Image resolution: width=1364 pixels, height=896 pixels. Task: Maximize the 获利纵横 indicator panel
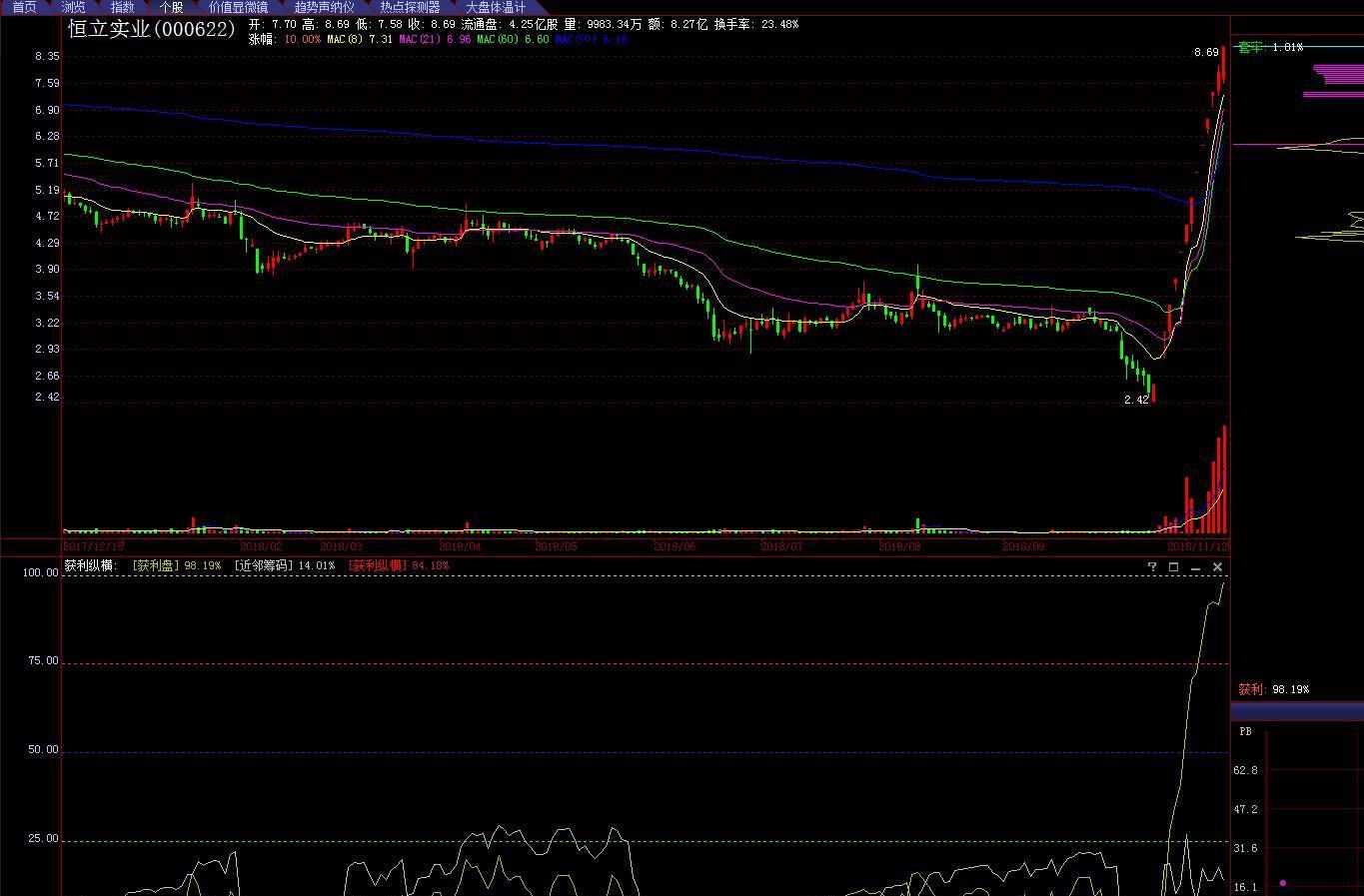(1174, 566)
